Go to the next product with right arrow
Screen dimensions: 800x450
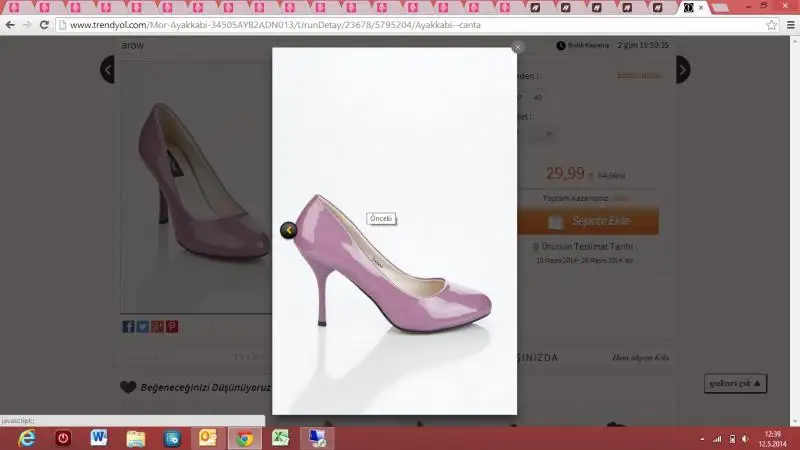(683, 69)
